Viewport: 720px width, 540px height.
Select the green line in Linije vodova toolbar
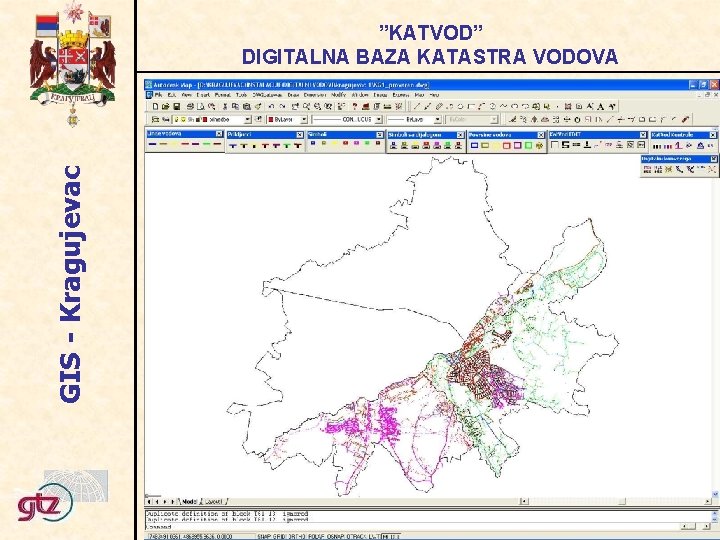[207, 144]
